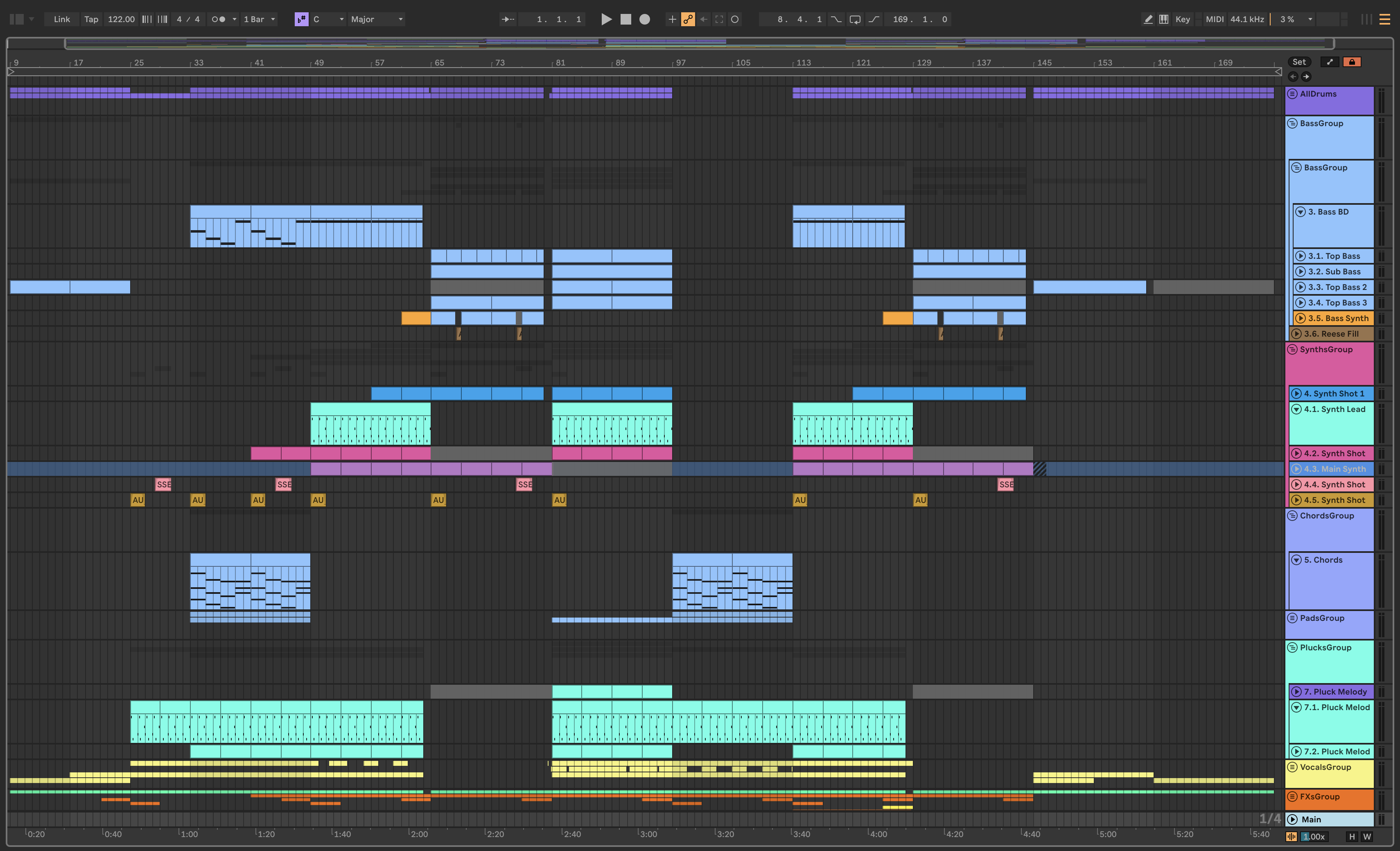Open the 1 Bar quantization dropdown
This screenshot has height=851, width=1400.
tap(259, 19)
